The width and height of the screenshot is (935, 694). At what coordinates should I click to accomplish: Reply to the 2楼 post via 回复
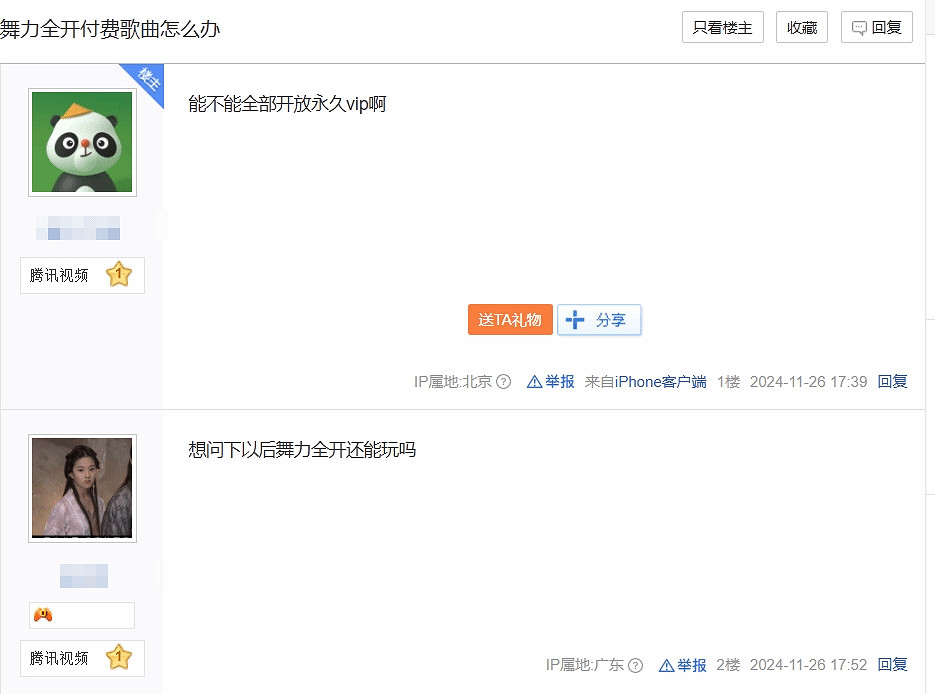pyautogui.click(x=892, y=665)
